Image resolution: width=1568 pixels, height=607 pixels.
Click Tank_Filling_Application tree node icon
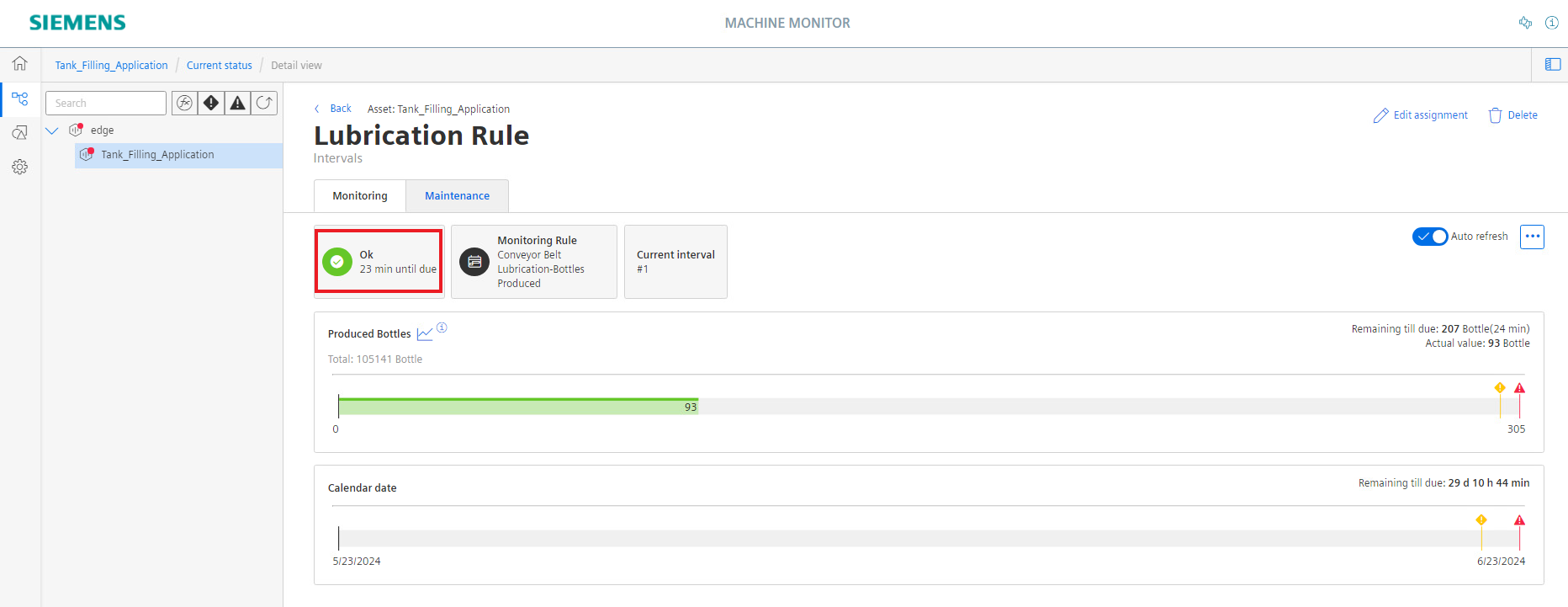point(87,154)
